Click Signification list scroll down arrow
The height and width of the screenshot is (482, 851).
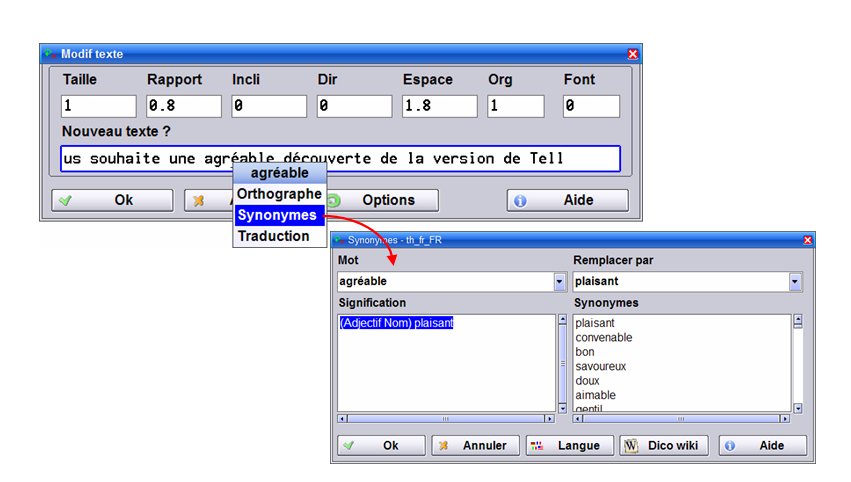562,408
